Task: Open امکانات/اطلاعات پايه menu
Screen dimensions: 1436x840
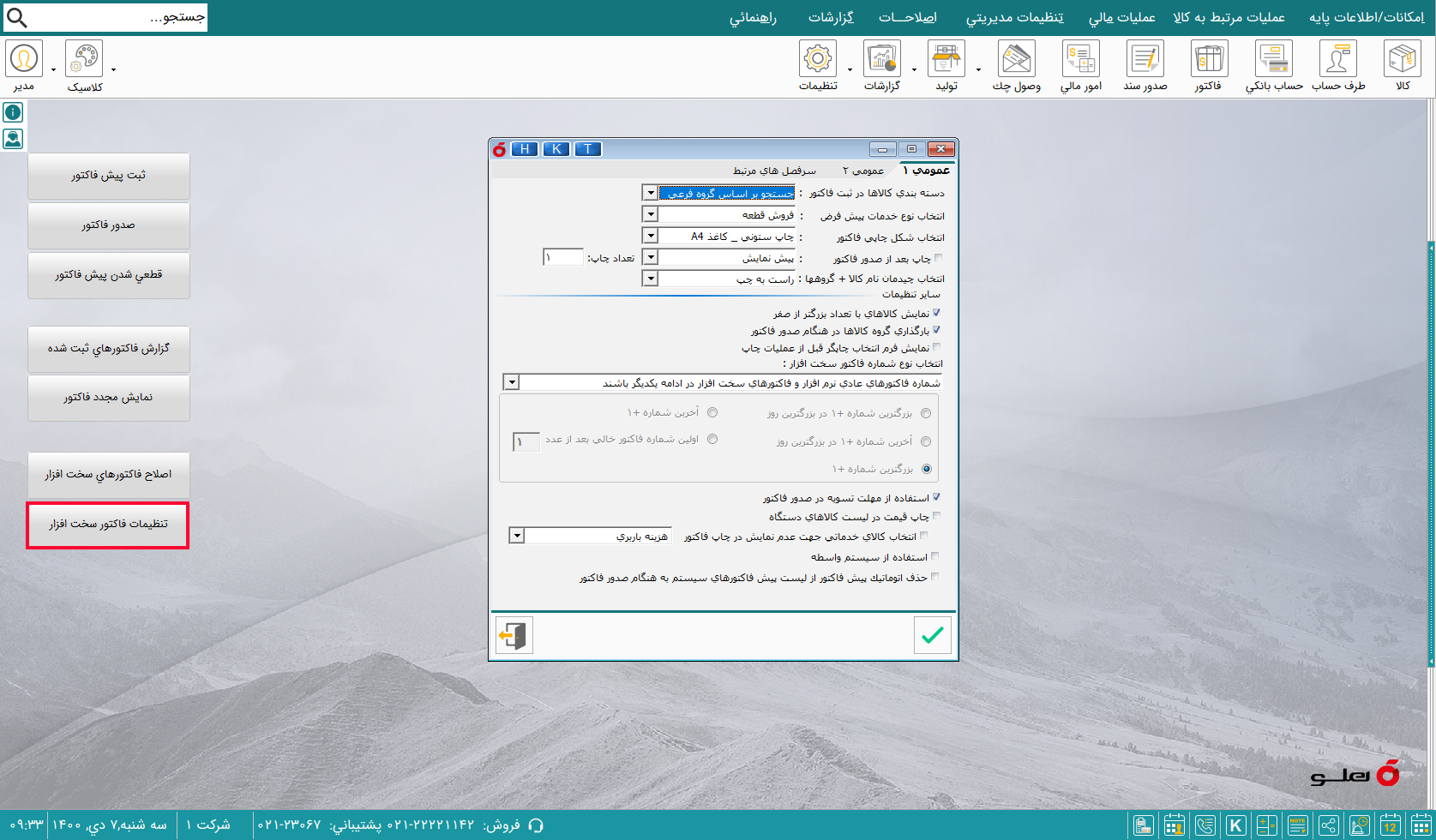Action: (1366, 17)
